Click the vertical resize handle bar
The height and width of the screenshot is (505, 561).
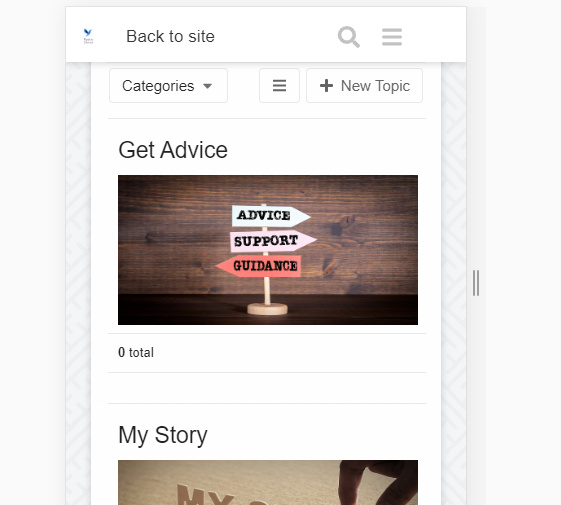click(x=476, y=283)
